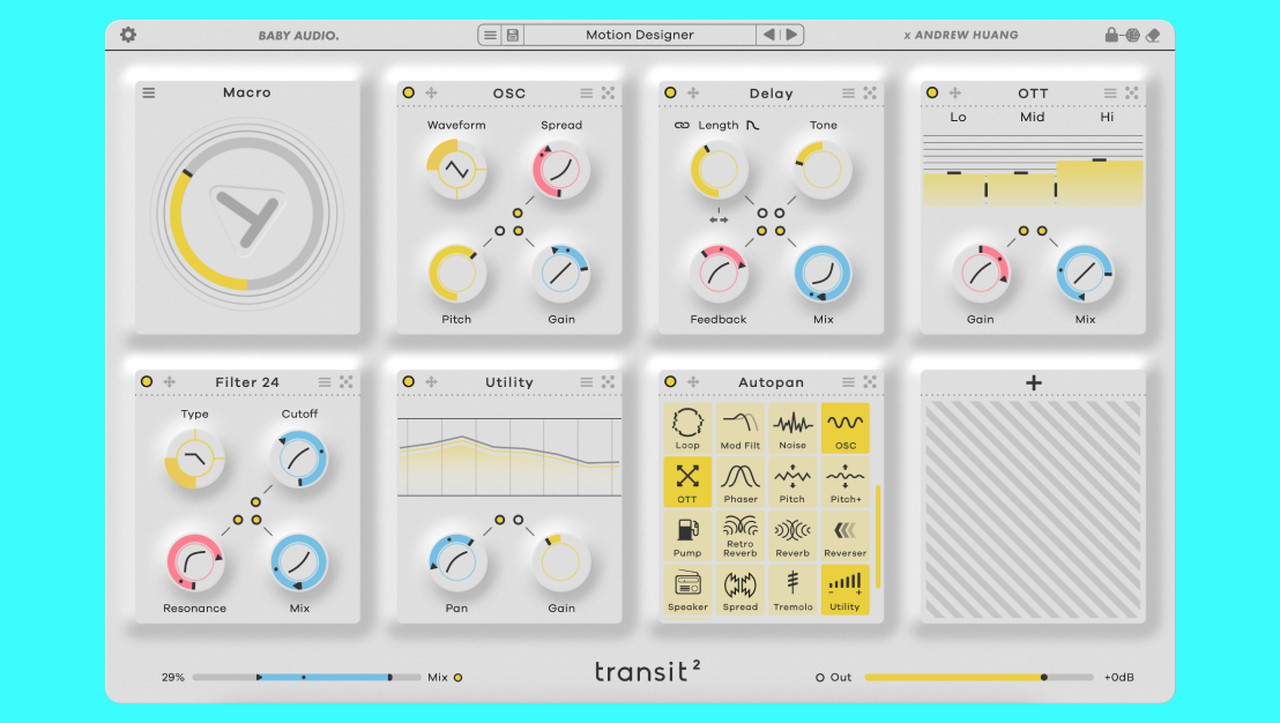The height and width of the screenshot is (723, 1280).
Task: Add a new effect module with plus
Action: pos(1033,383)
